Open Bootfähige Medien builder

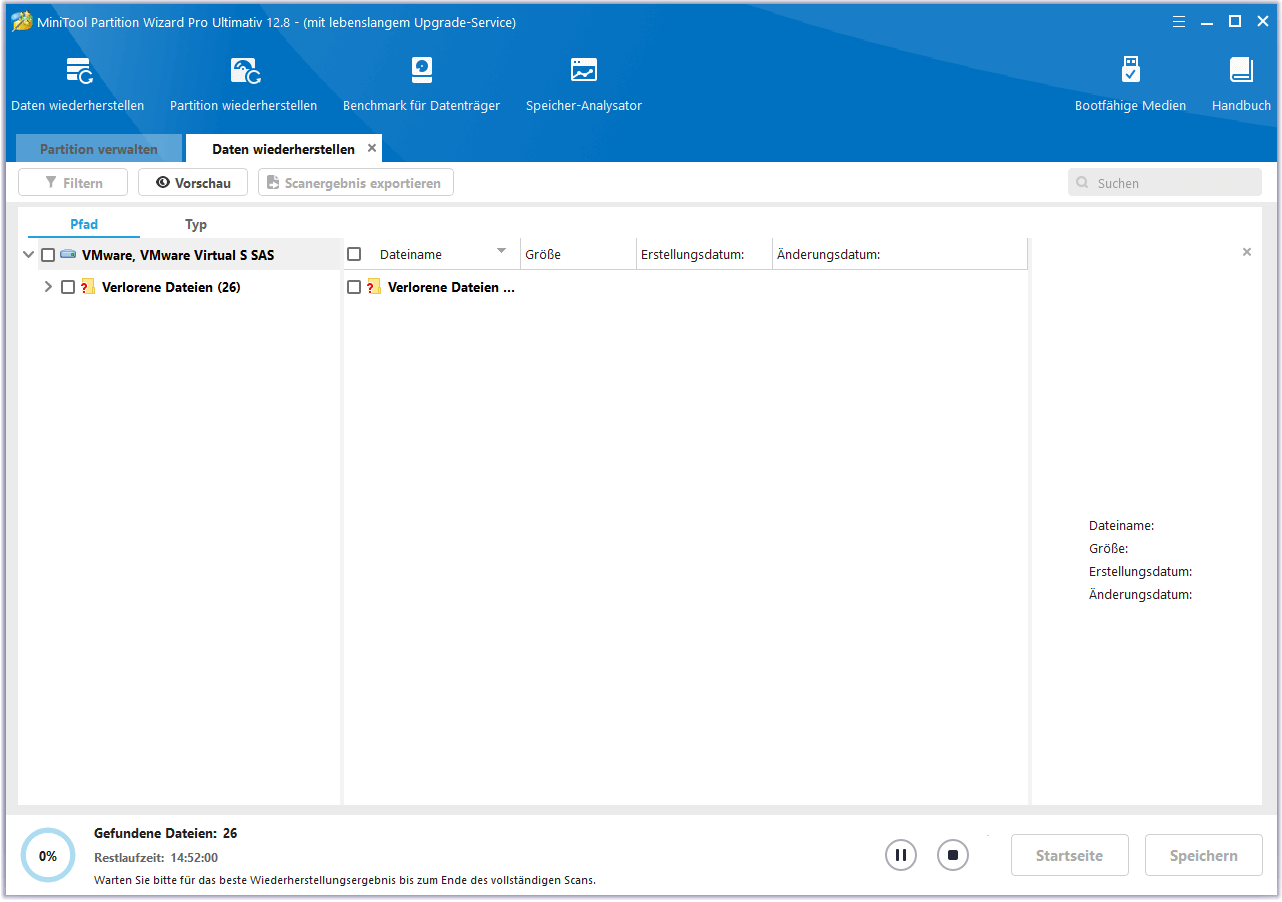[1130, 85]
